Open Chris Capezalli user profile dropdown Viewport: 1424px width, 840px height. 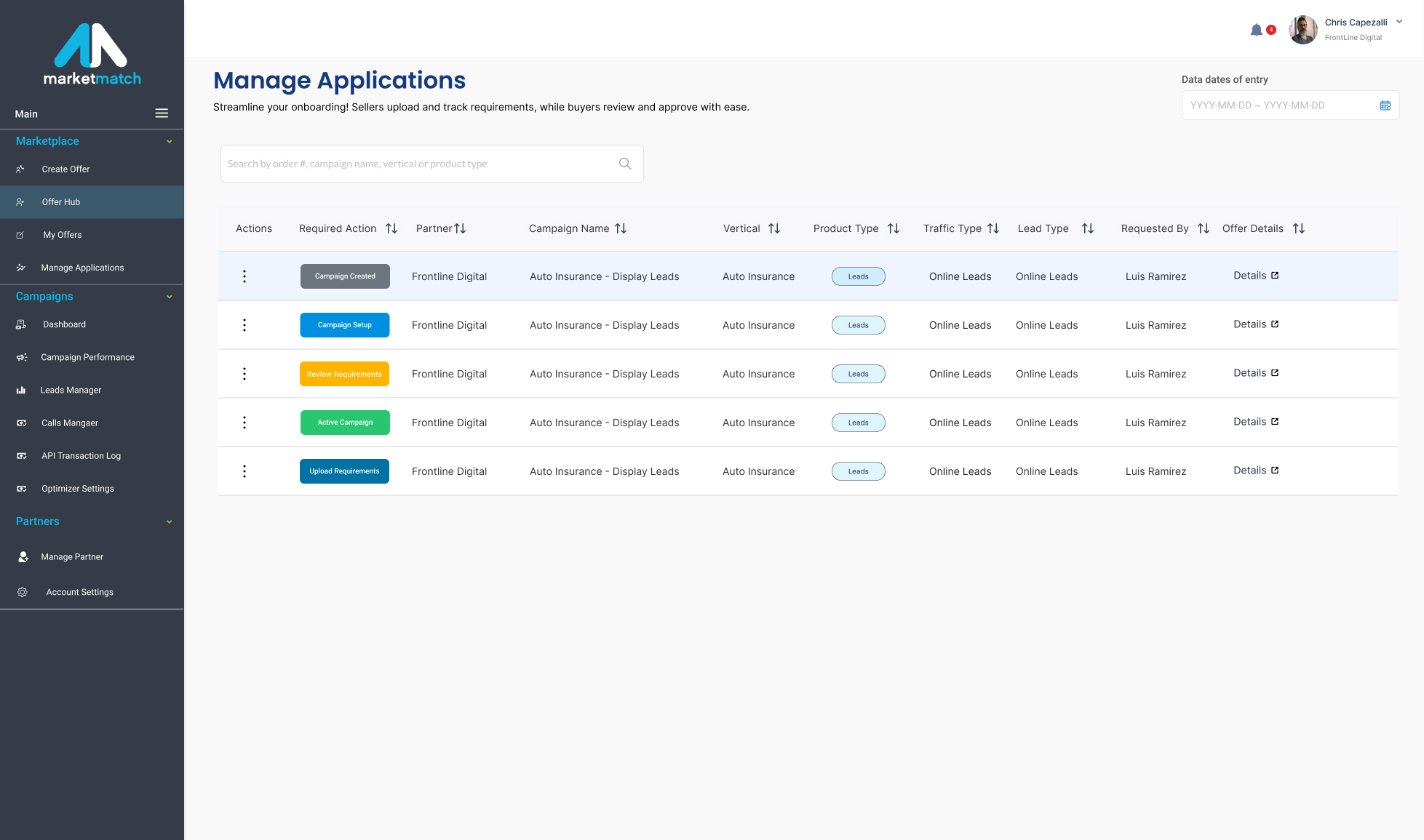pyautogui.click(x=1399, y=22)
